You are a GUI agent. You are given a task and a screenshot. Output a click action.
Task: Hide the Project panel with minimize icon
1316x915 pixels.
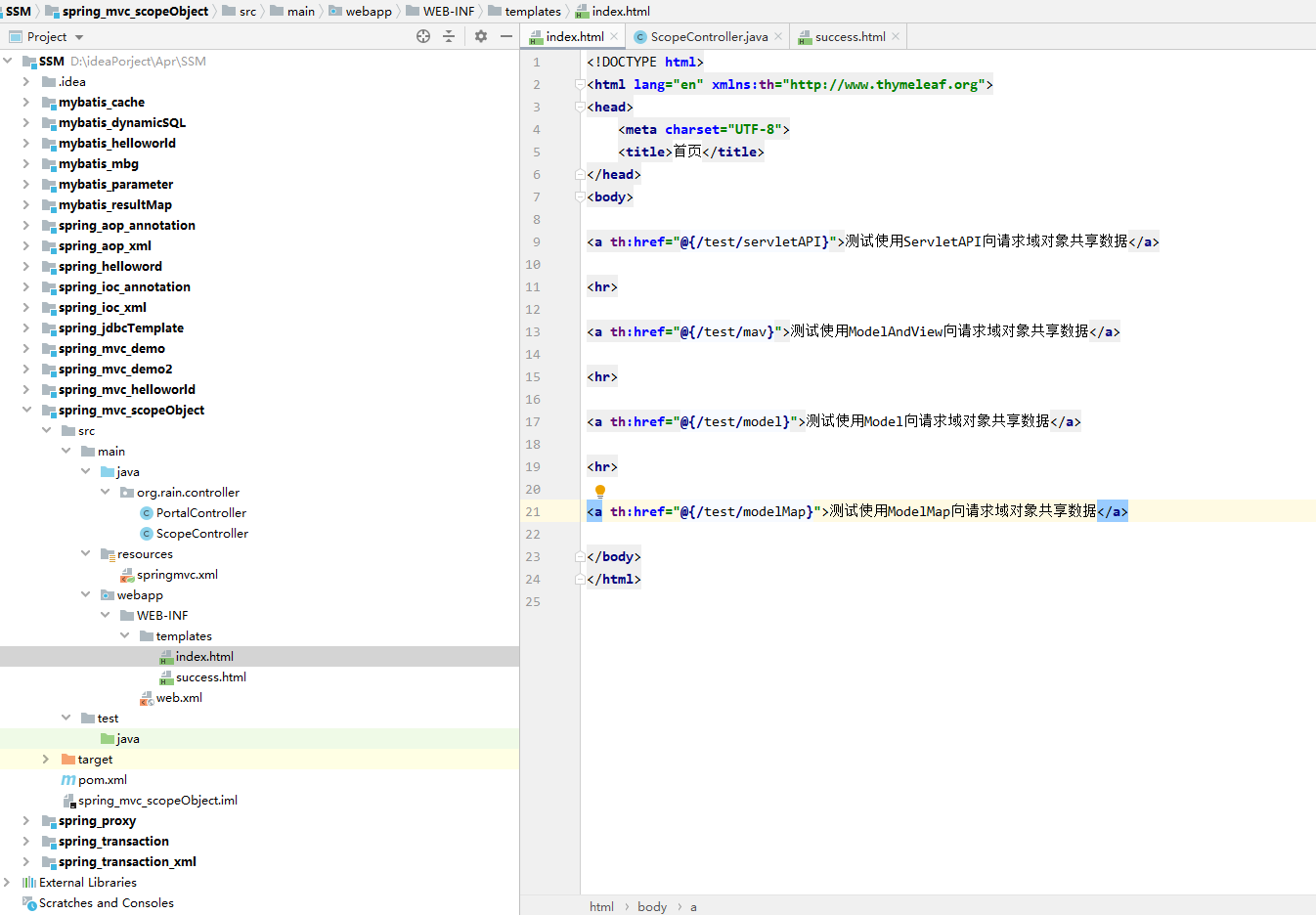coord(506,36)
